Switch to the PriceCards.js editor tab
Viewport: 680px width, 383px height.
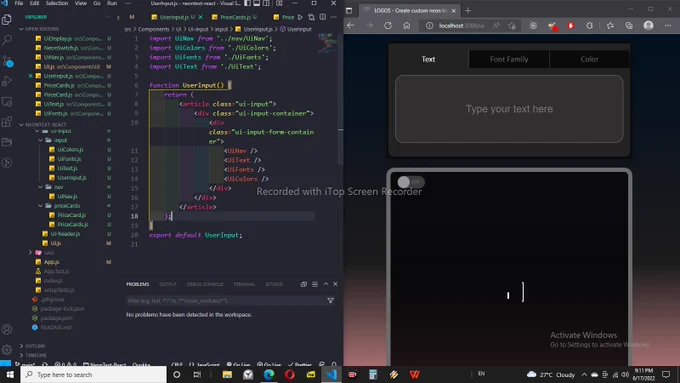coord(234,17)
